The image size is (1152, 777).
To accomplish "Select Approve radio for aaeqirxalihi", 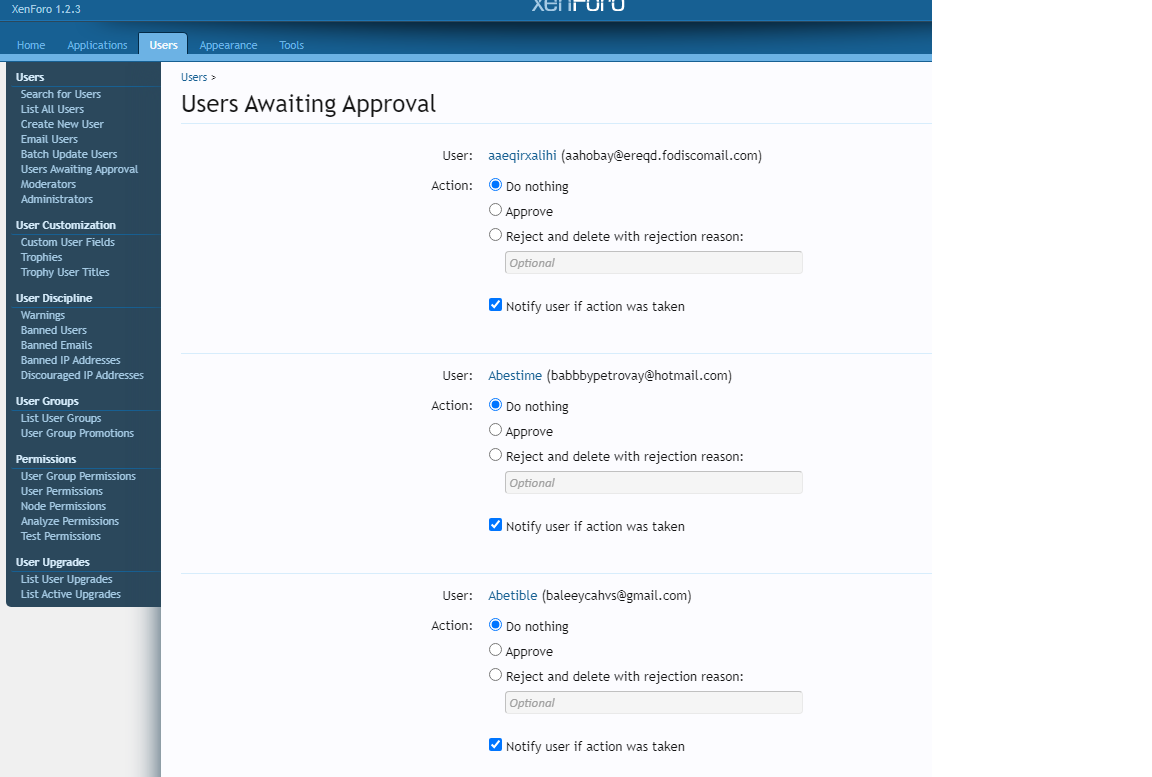I will (495, 210).
